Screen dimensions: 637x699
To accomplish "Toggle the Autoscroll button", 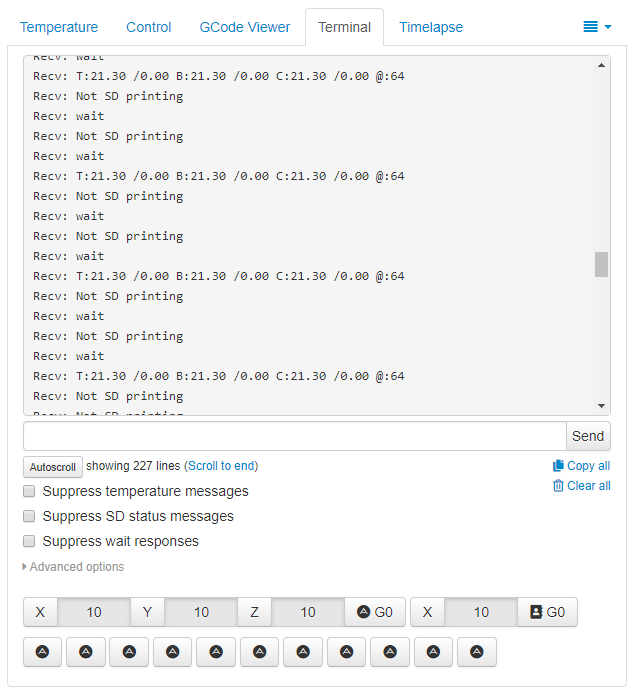I will (x=53, y=467).
